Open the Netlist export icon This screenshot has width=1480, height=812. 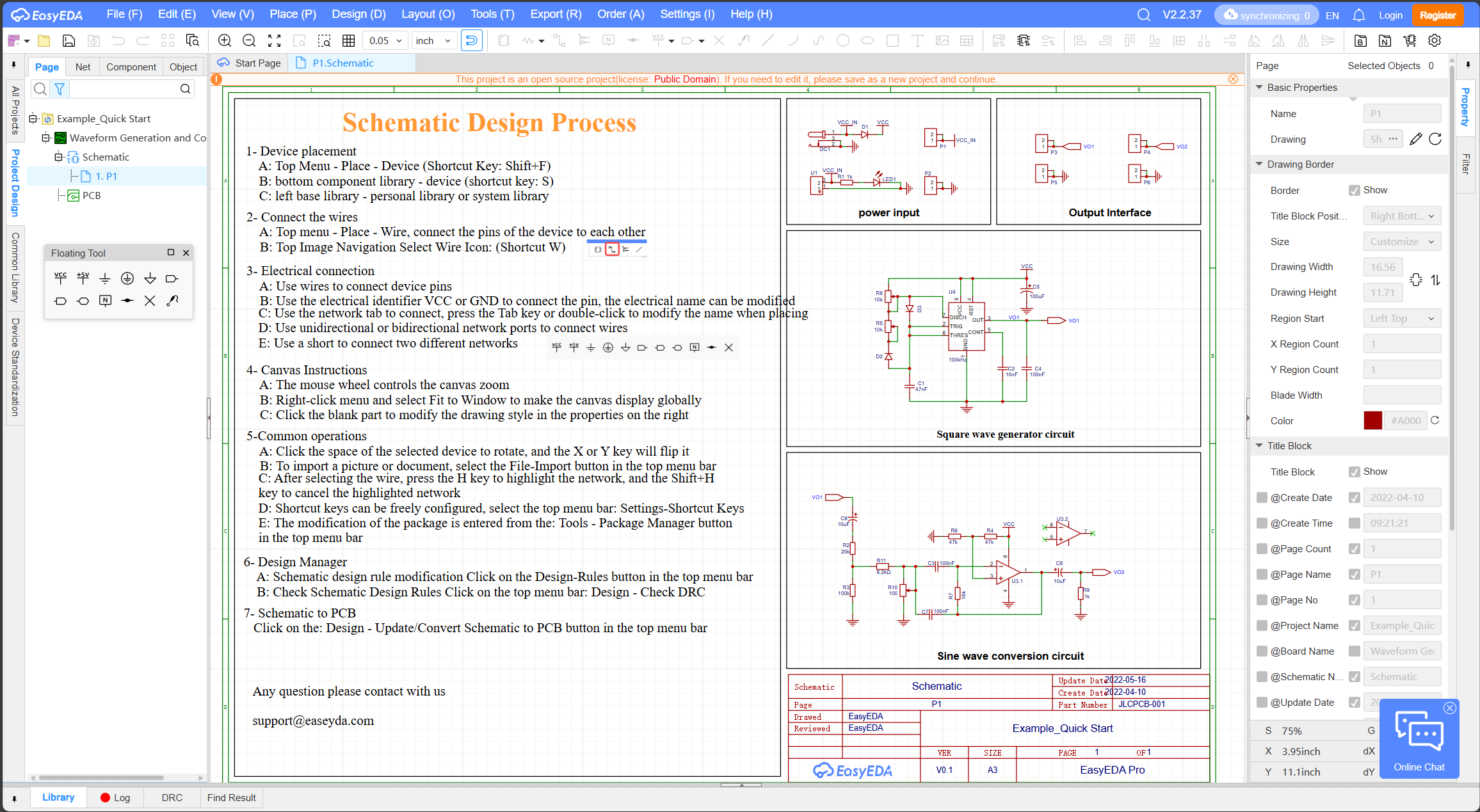tap(1385, 41)
